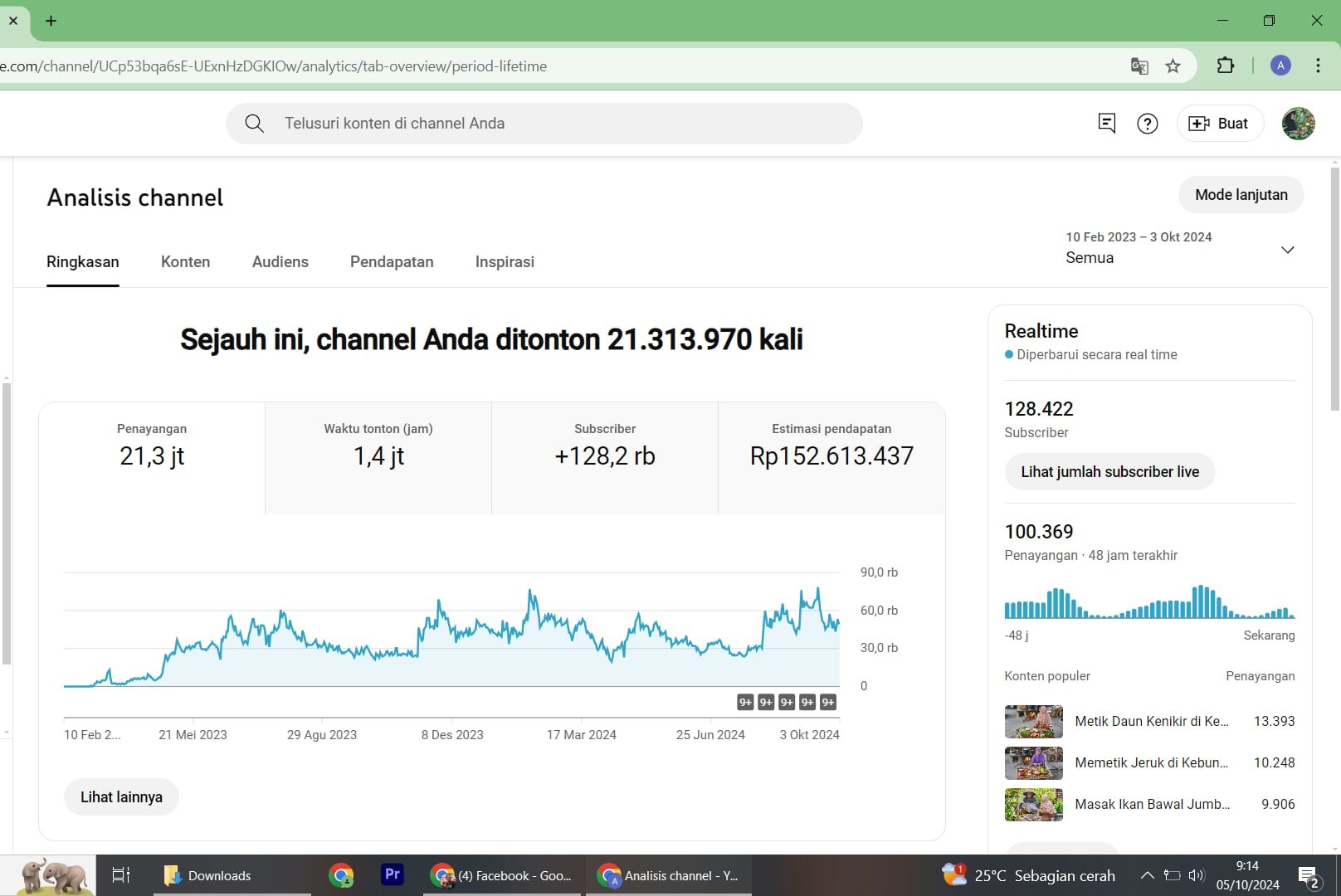Open Task View in the taskbar
The width and height of the screenshot is (1341, 896).
[x=121, y=875]
